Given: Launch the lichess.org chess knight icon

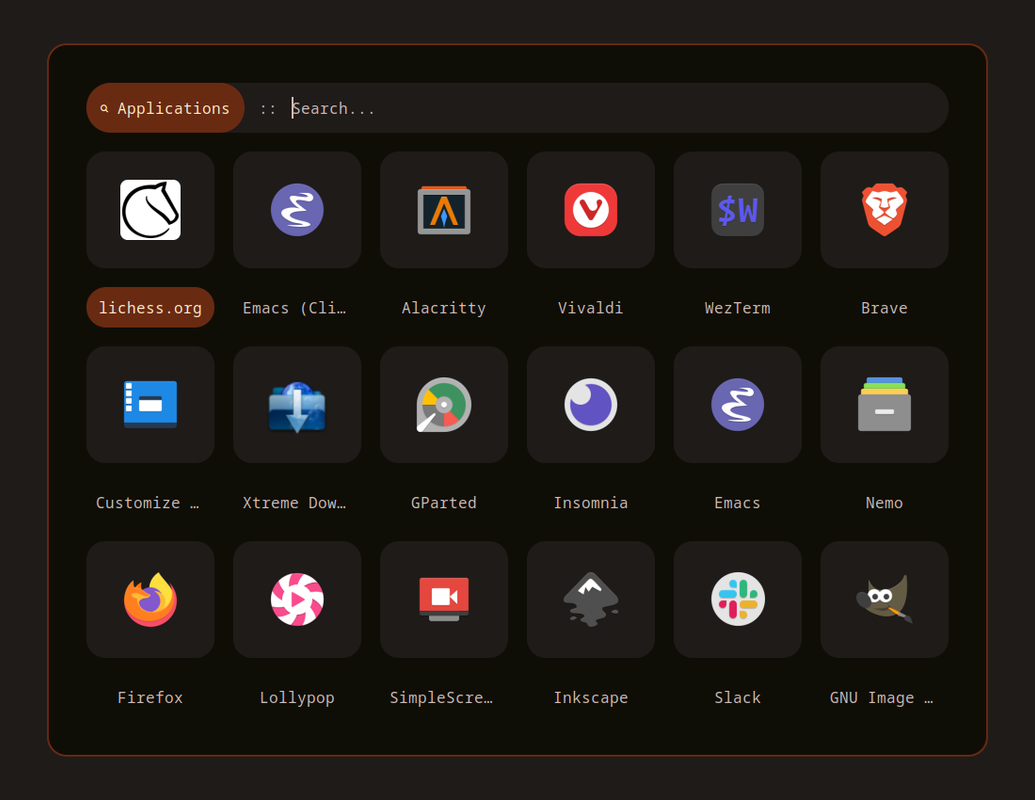Looking at the screenshot, I should pyautogui.click(x=150, y=210).
